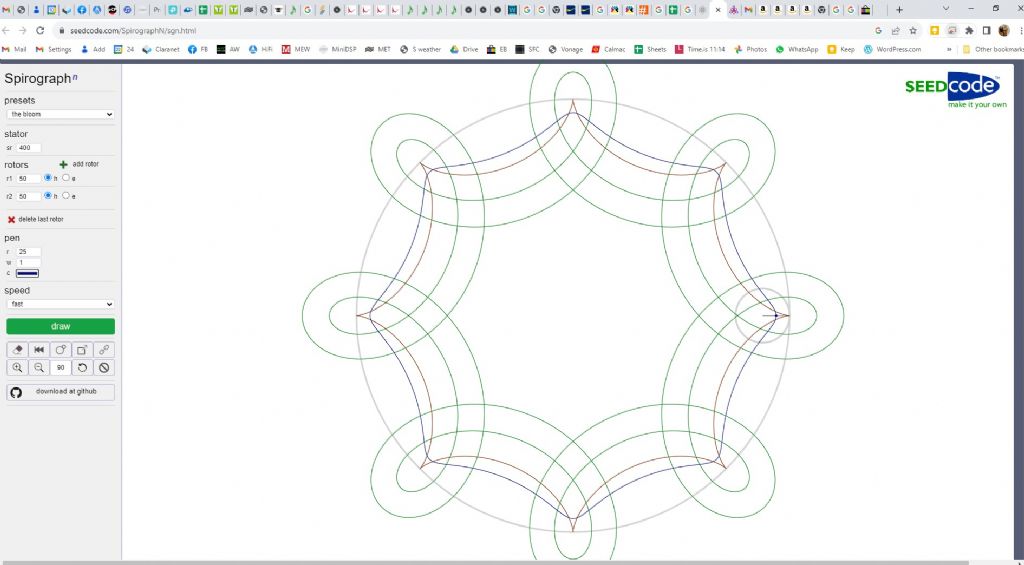Screen dimensions: 1024x565
Task: Open the extensions puzzle piece icon
Action: 969,31
